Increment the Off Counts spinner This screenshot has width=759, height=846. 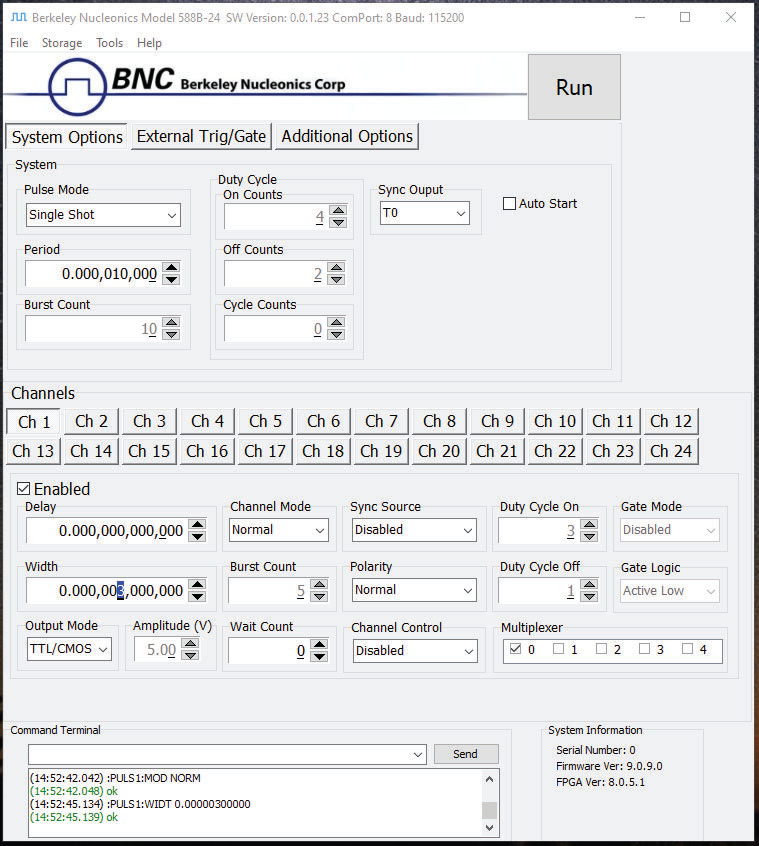337,268
